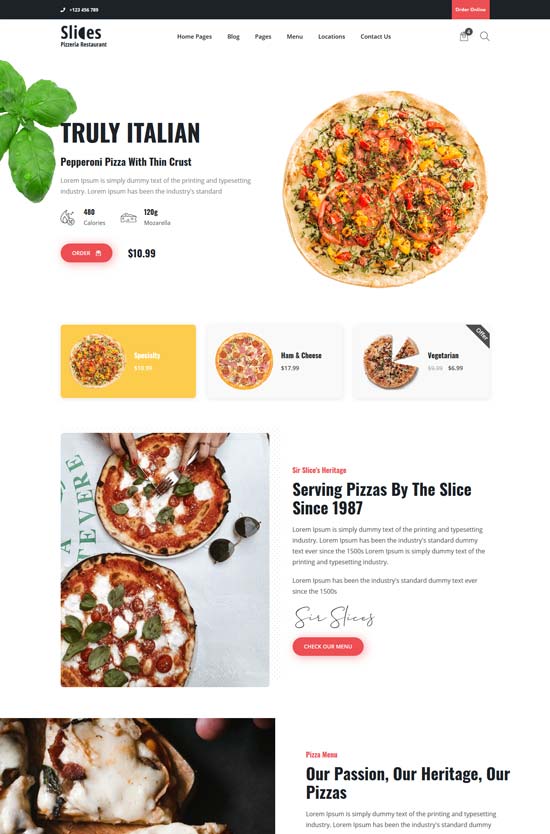Image resolution: width=550 pixels, height=834 pixels.
Task: Open the Contact Us page
Action: 376,37
